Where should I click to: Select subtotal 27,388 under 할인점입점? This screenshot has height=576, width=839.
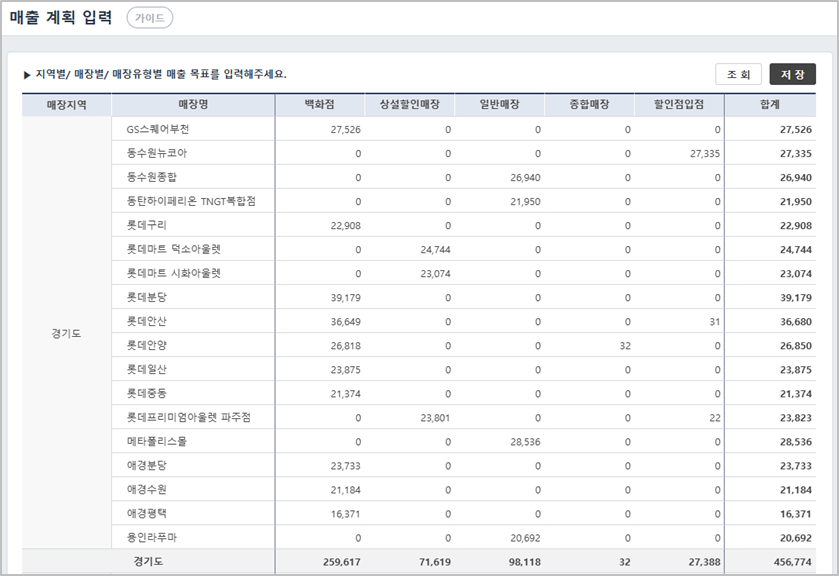pos(704,562)
